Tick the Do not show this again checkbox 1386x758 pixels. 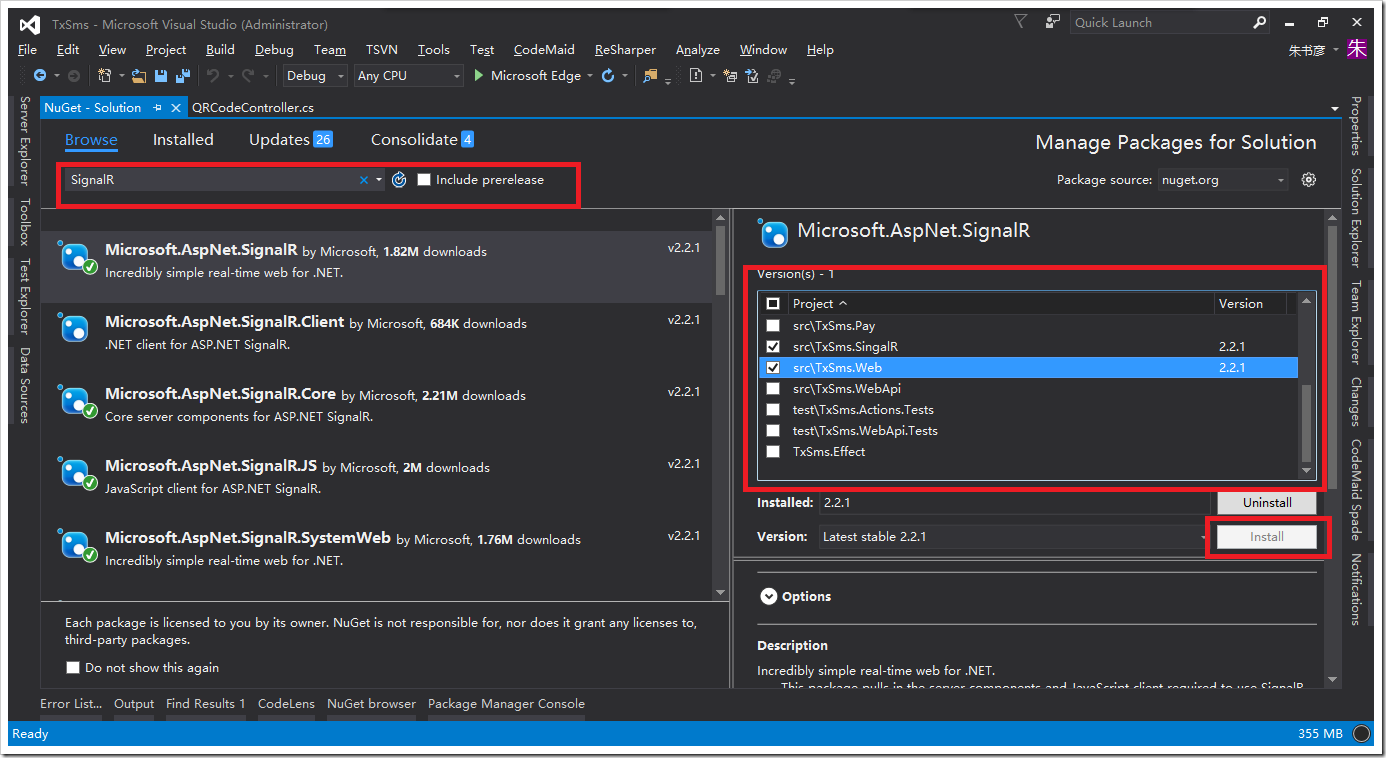pyautogui.click(x=73, y=668)
